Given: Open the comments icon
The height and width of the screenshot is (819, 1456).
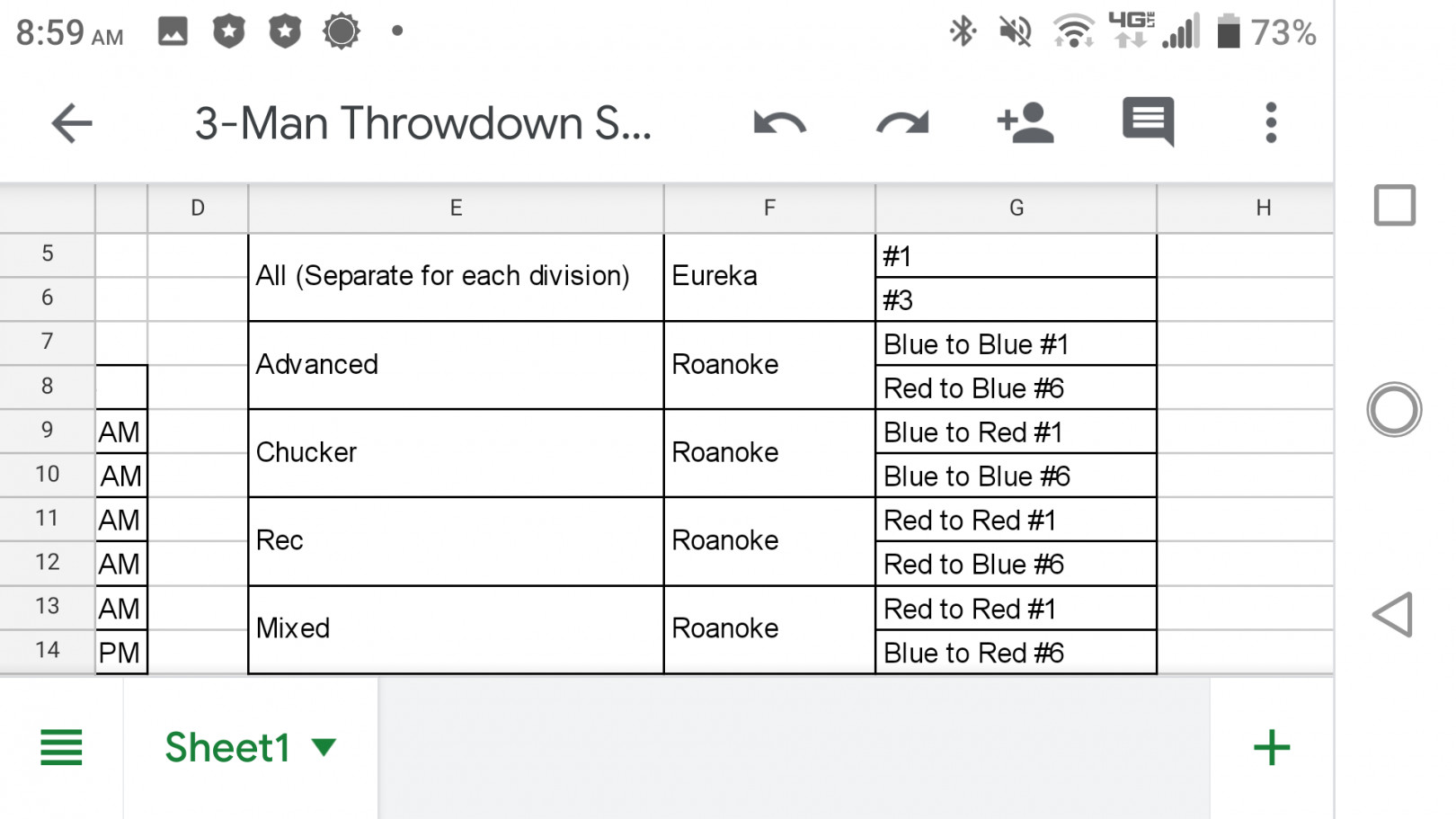Looking at the screenshot, I should coord(1148,121).
